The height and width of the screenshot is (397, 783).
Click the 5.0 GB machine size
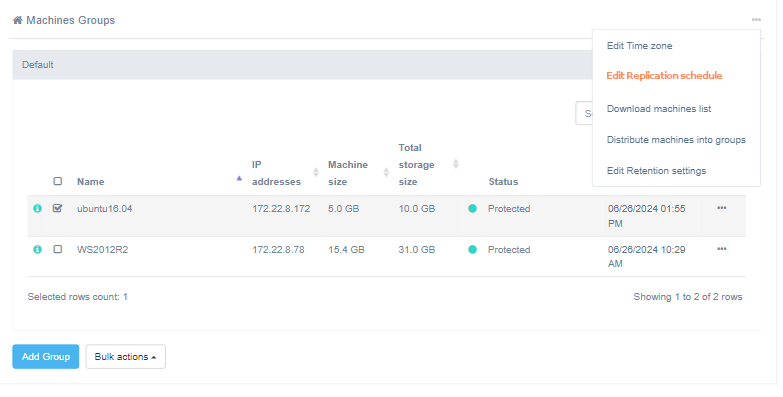(x=344, y=209)
